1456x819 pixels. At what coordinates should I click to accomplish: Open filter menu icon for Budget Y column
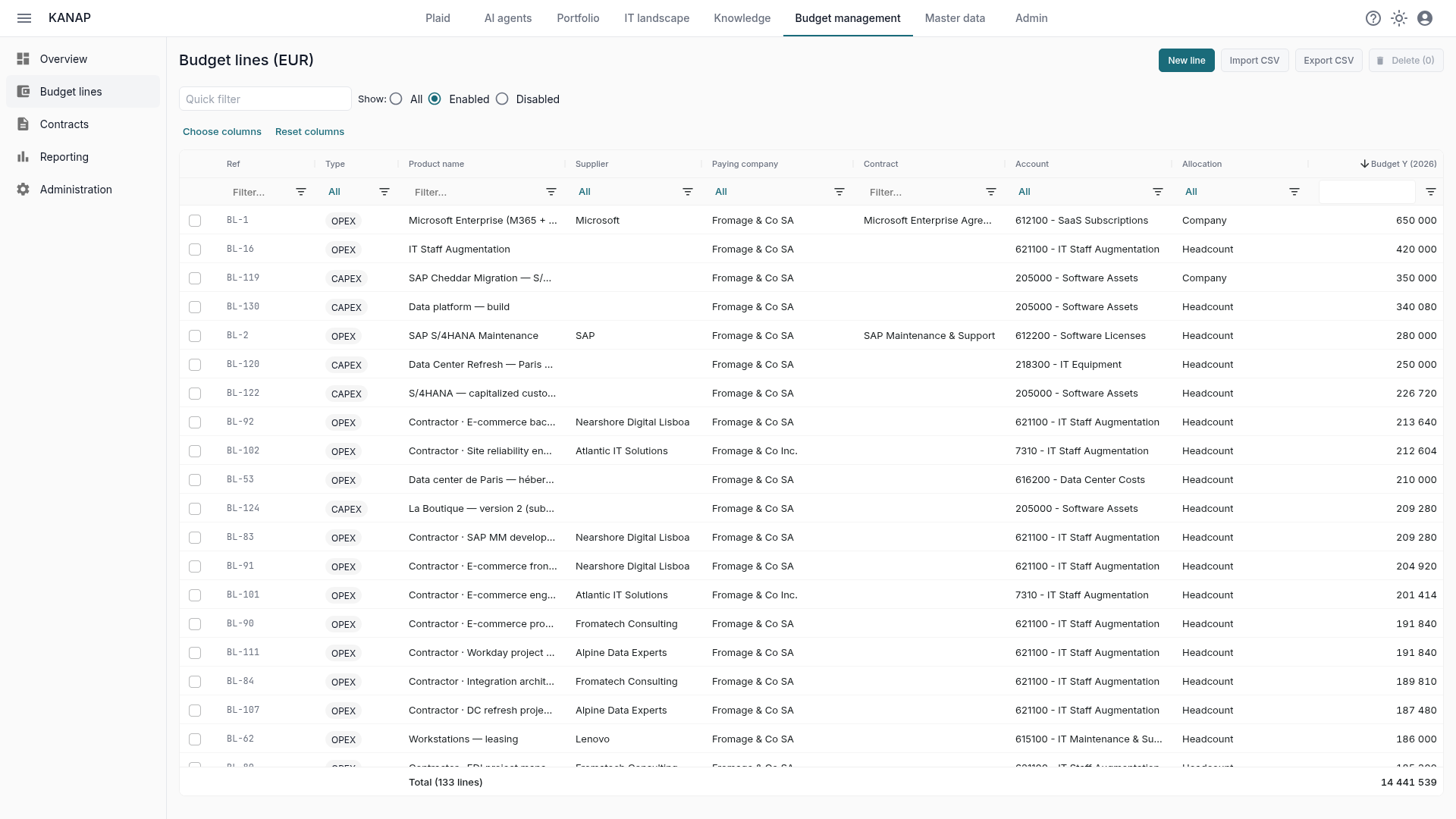tap(1431, 192)
